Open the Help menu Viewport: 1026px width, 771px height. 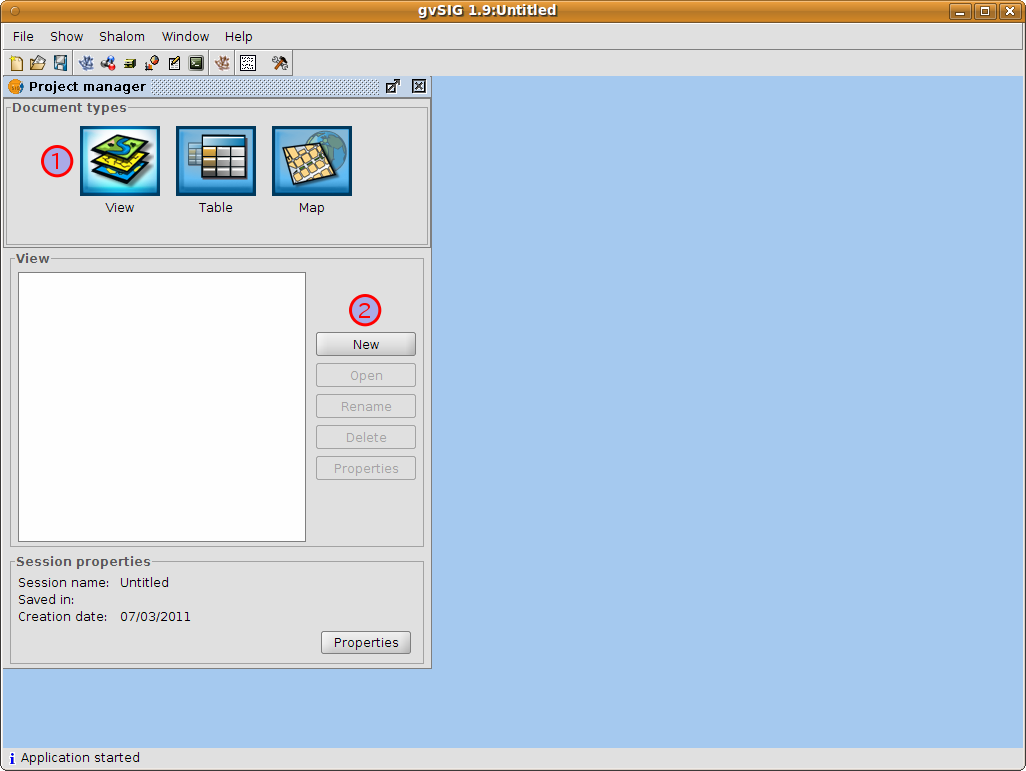point(239,36)
